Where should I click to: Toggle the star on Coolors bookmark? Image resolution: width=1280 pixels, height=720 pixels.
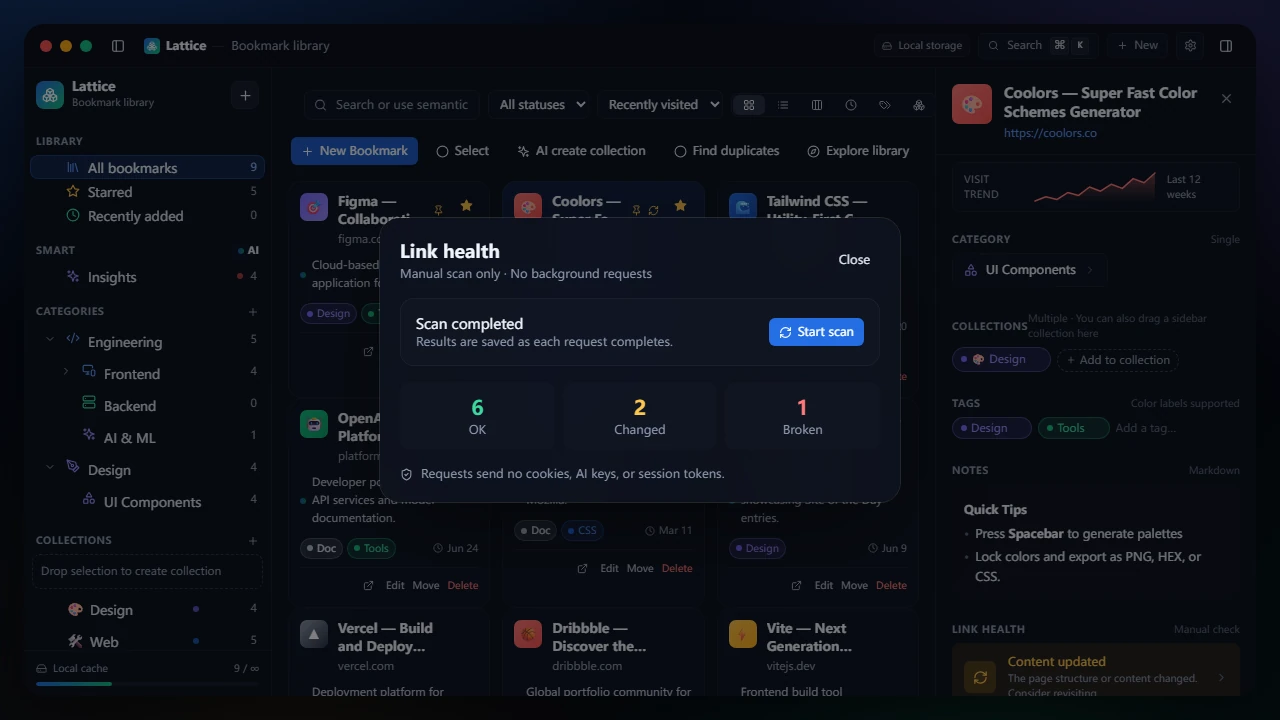click(680, 206)
